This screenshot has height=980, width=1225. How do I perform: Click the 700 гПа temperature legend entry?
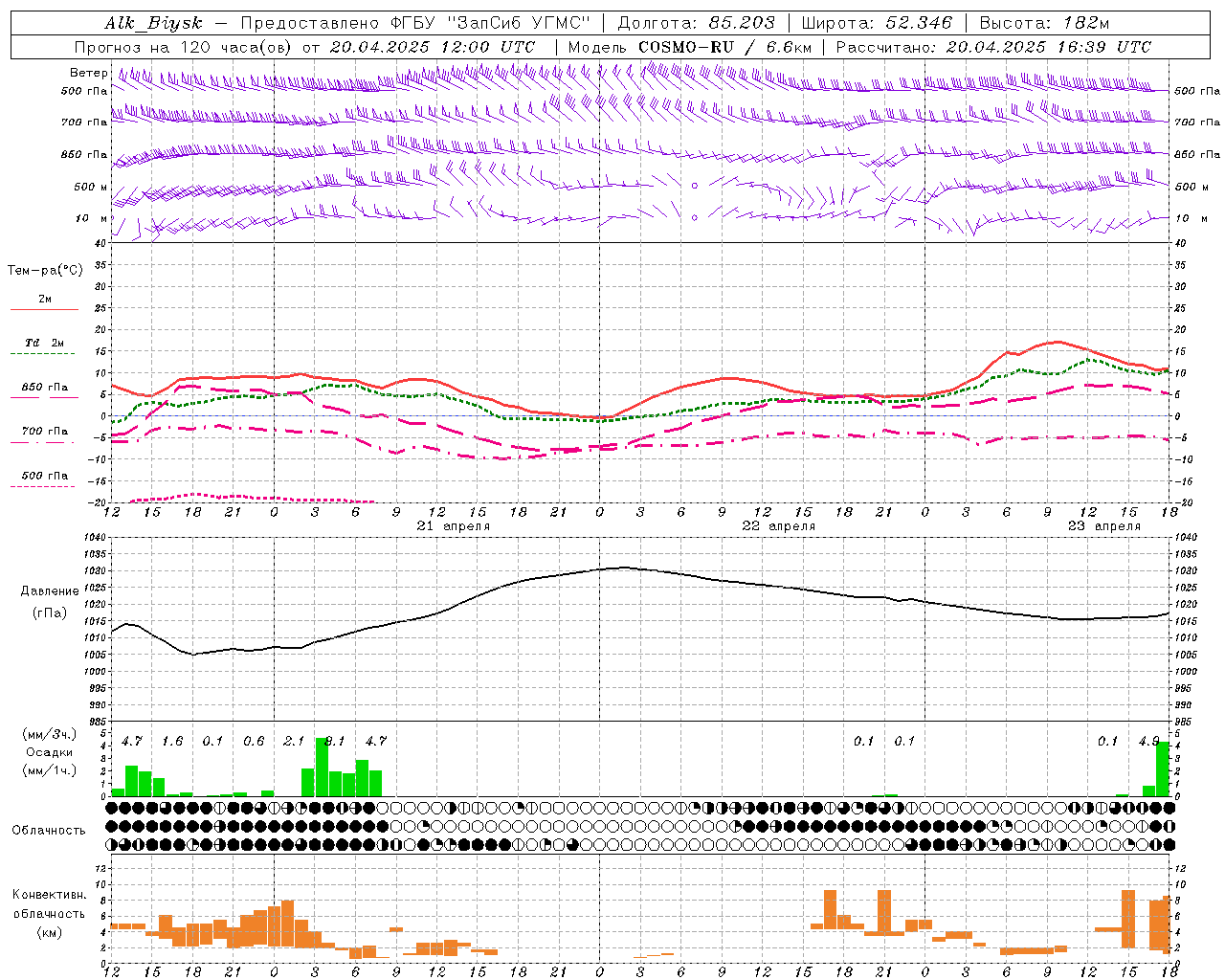tap(45, 431)
